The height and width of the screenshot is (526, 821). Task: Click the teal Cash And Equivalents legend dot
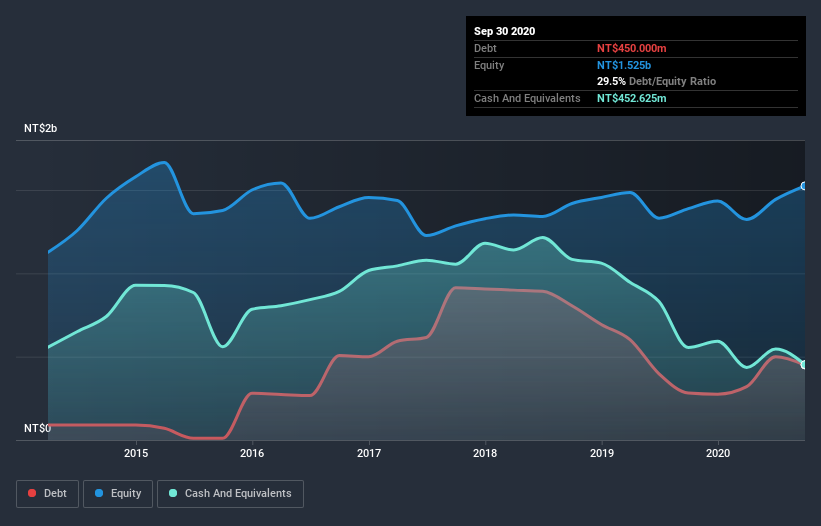pyautogui.click(x=173, y=493)
